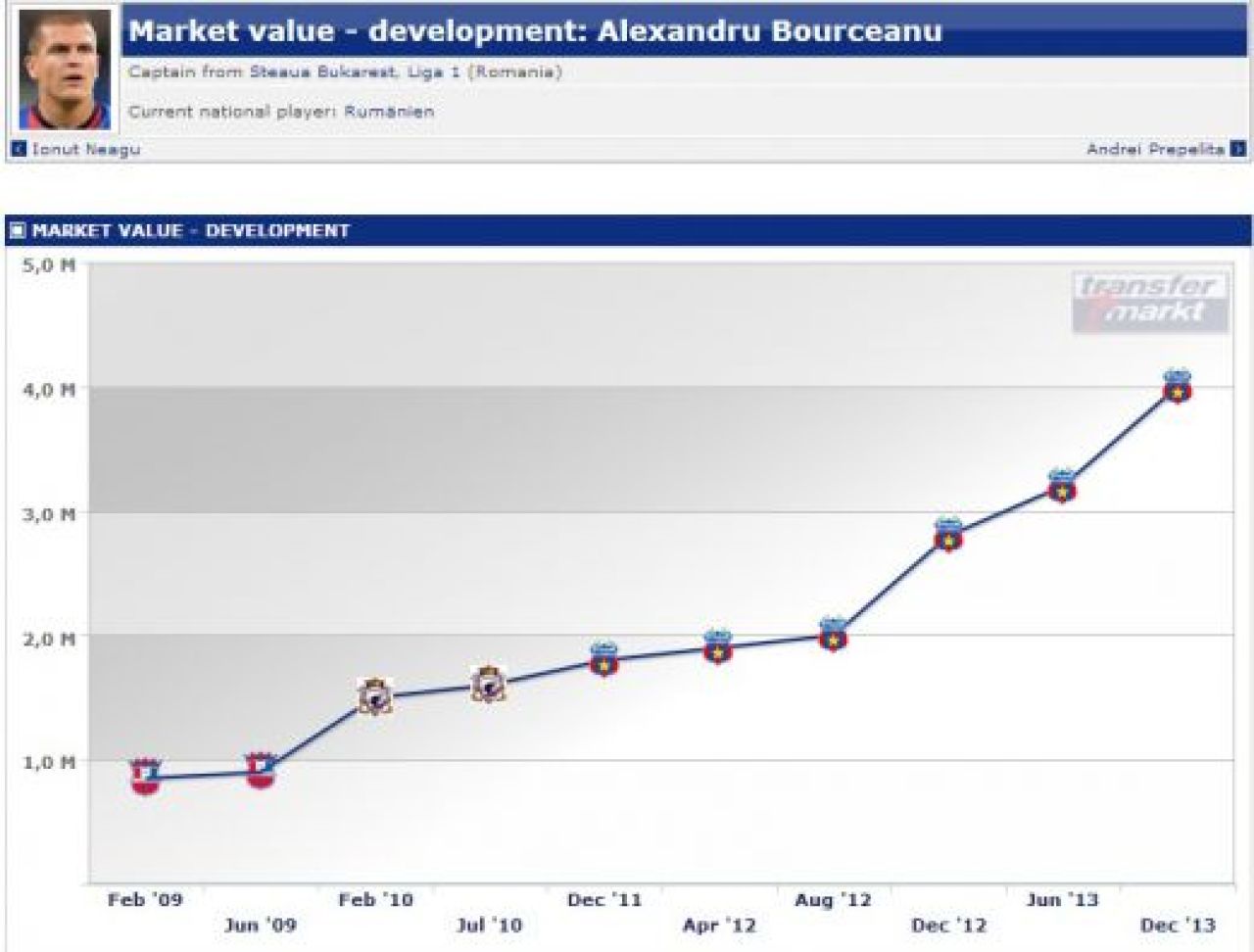Open Ionut Neagu player link

pos(86,150)
